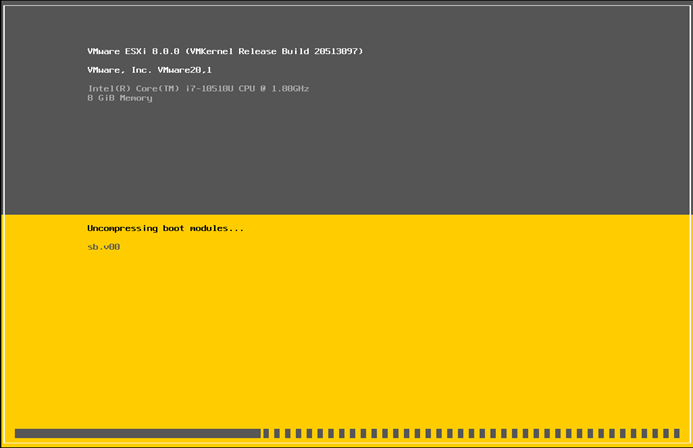Click the "Uncompressing boot modules..." status message
The image size is (693, 448).
point(165,228)
